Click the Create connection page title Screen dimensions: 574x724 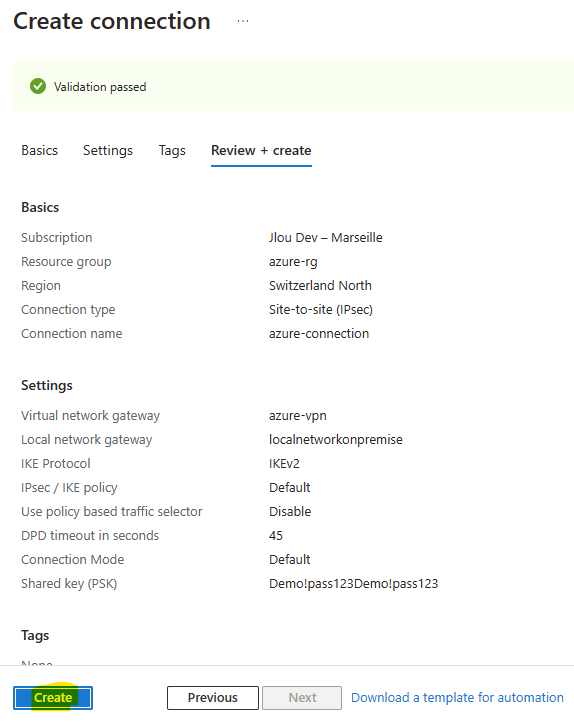(x=112, y=21)
